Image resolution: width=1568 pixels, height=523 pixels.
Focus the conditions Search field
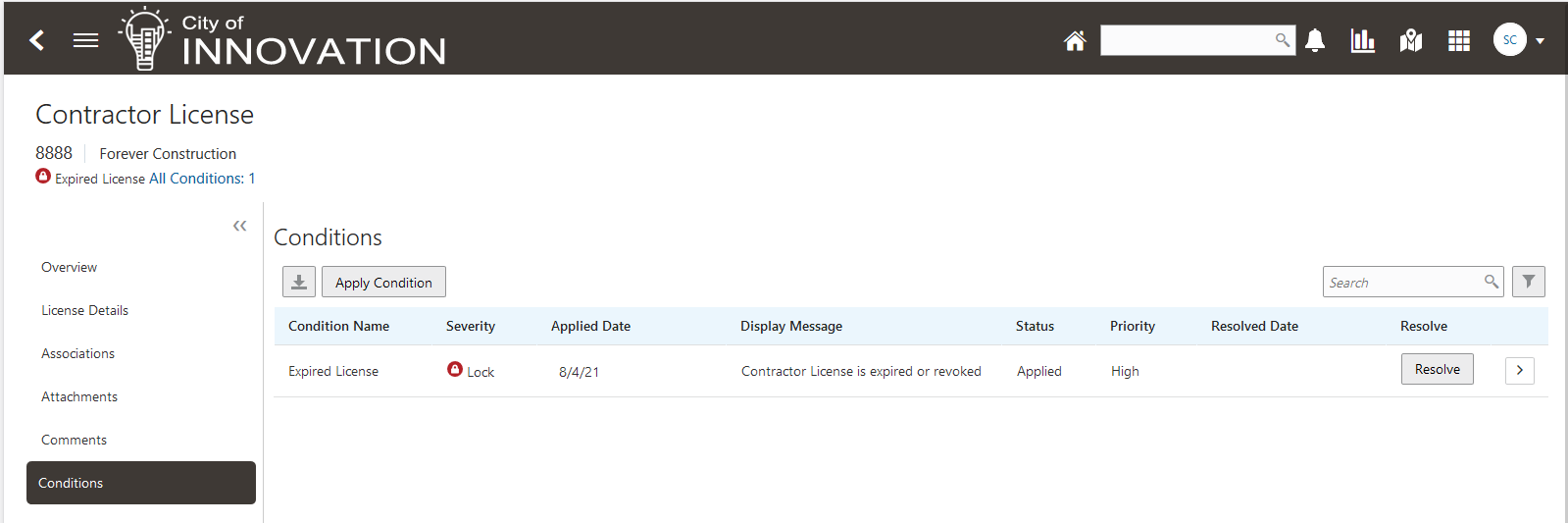(1402, 283)
